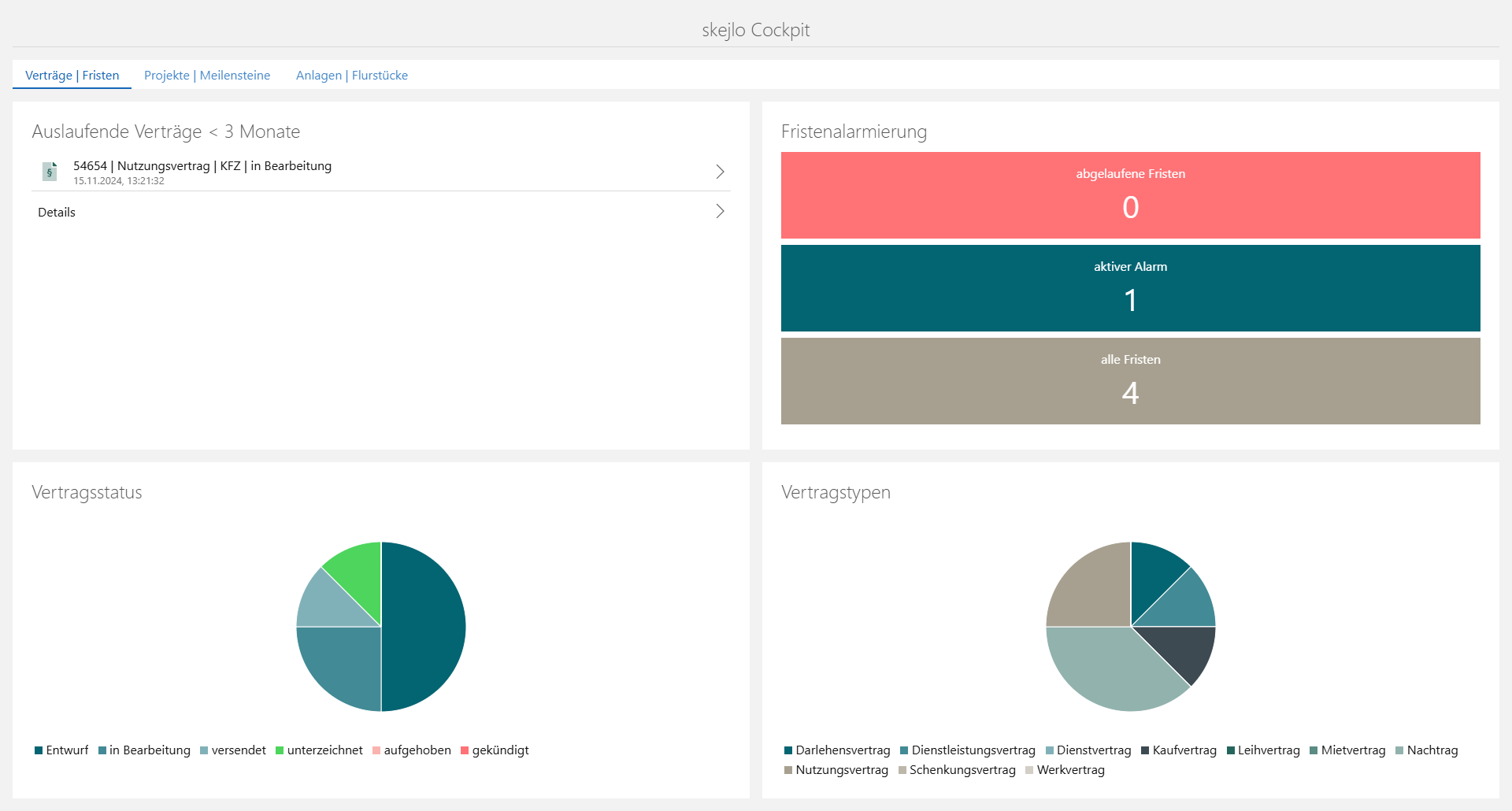Image resolution: width=1512 pixels, height=811 pixels.
Task: Click the aktiver Alarm tile
Action: click(x=1130, y=288)
